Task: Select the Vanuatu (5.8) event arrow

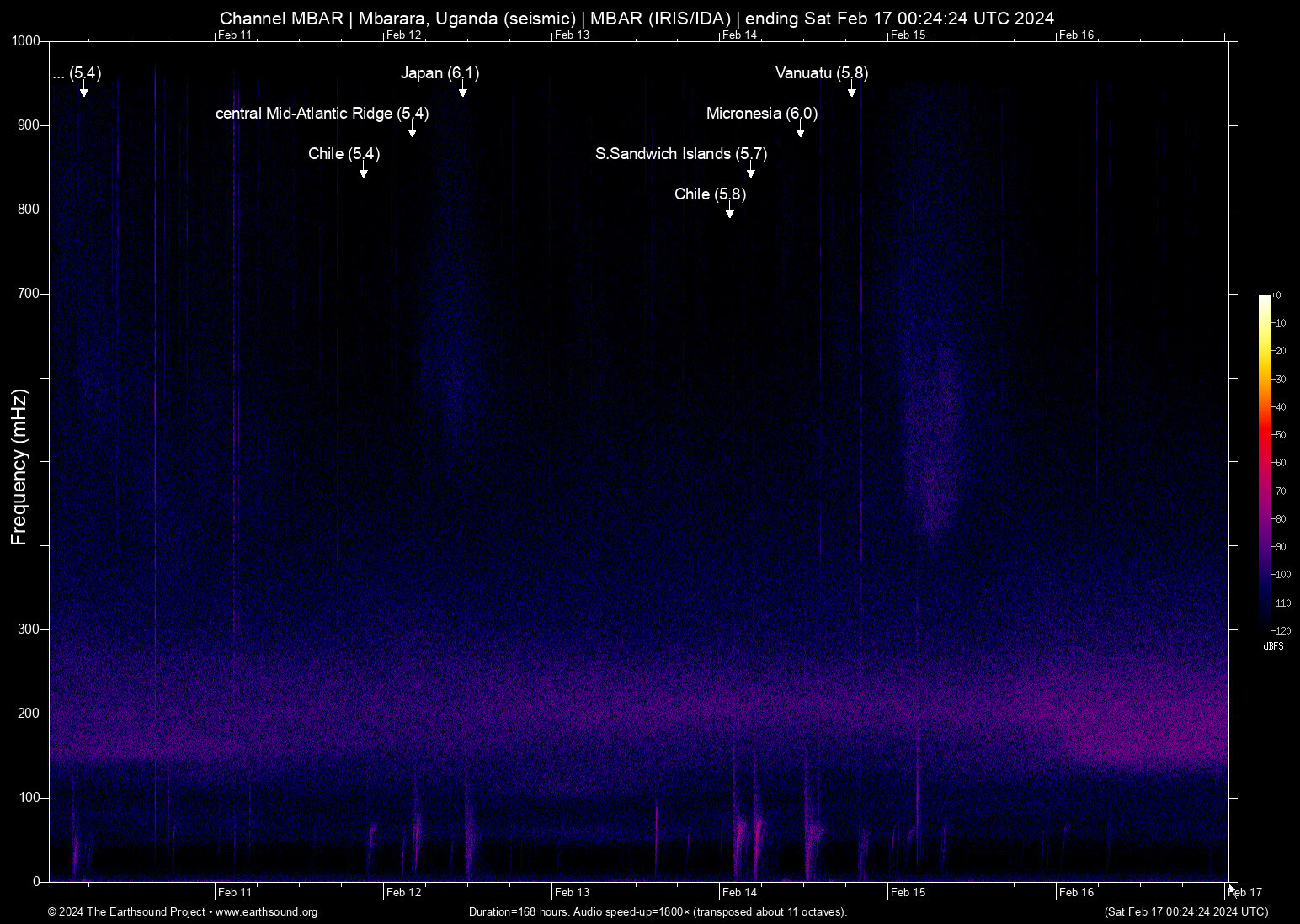Action: pos(851,91)
